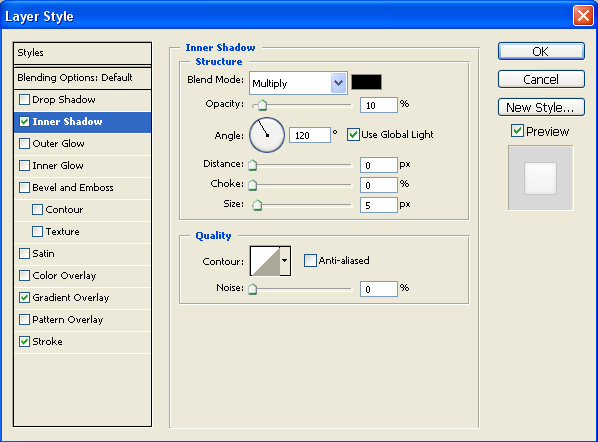Click the New Style... button
Screen dimensions: 598x442
coord(541,107)
